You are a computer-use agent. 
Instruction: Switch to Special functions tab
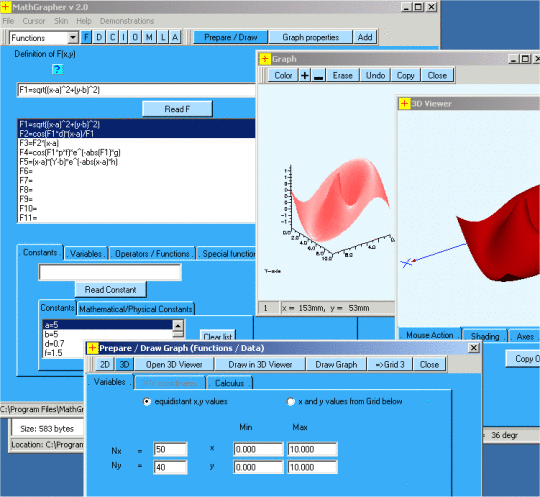226,254
